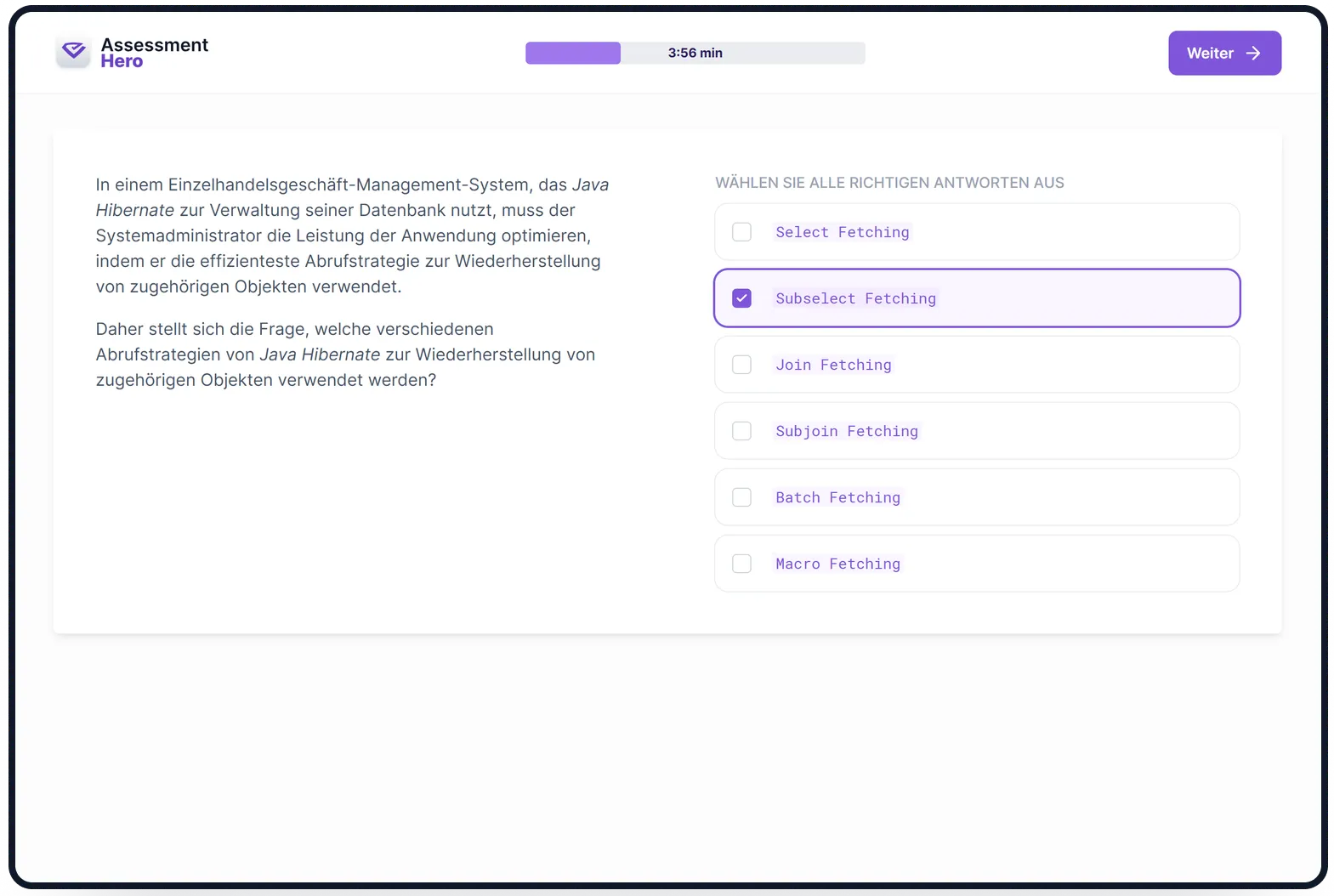This screenshot has height=896, width=1334.
Task: Click the 'Select Fetching' answer label
Action: pos(842,232)
